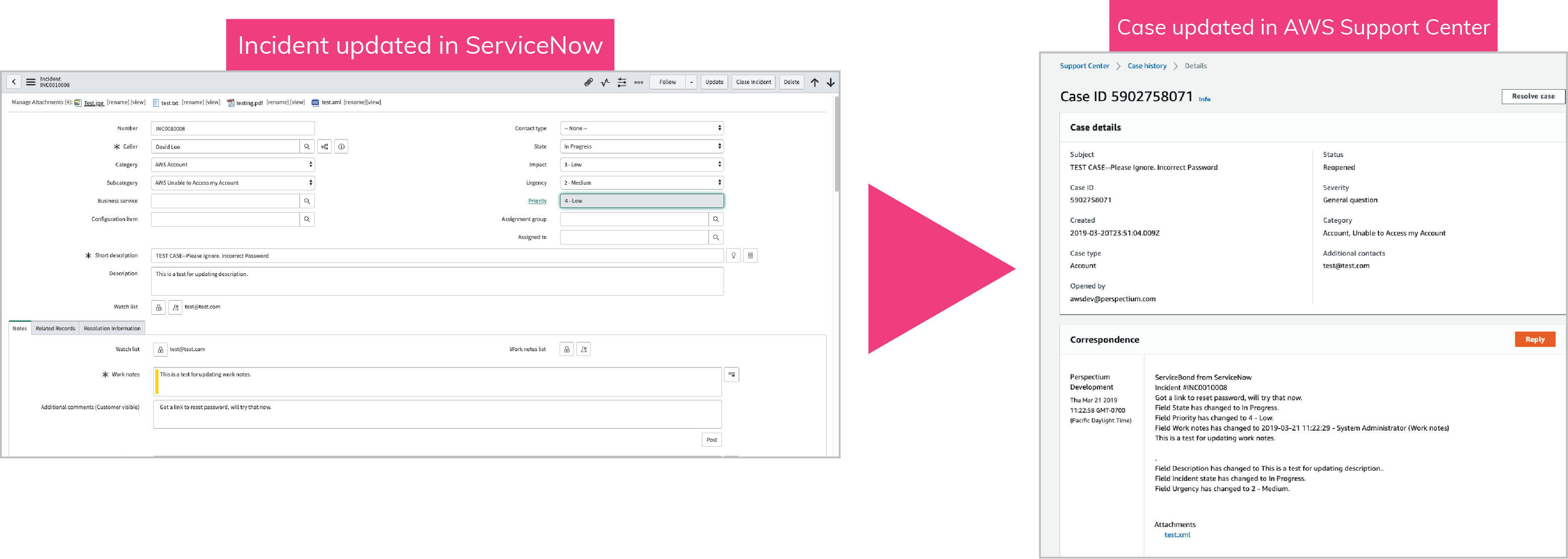
Task: Go back with the ServiceNow back arrow
Action: [14, 82]
